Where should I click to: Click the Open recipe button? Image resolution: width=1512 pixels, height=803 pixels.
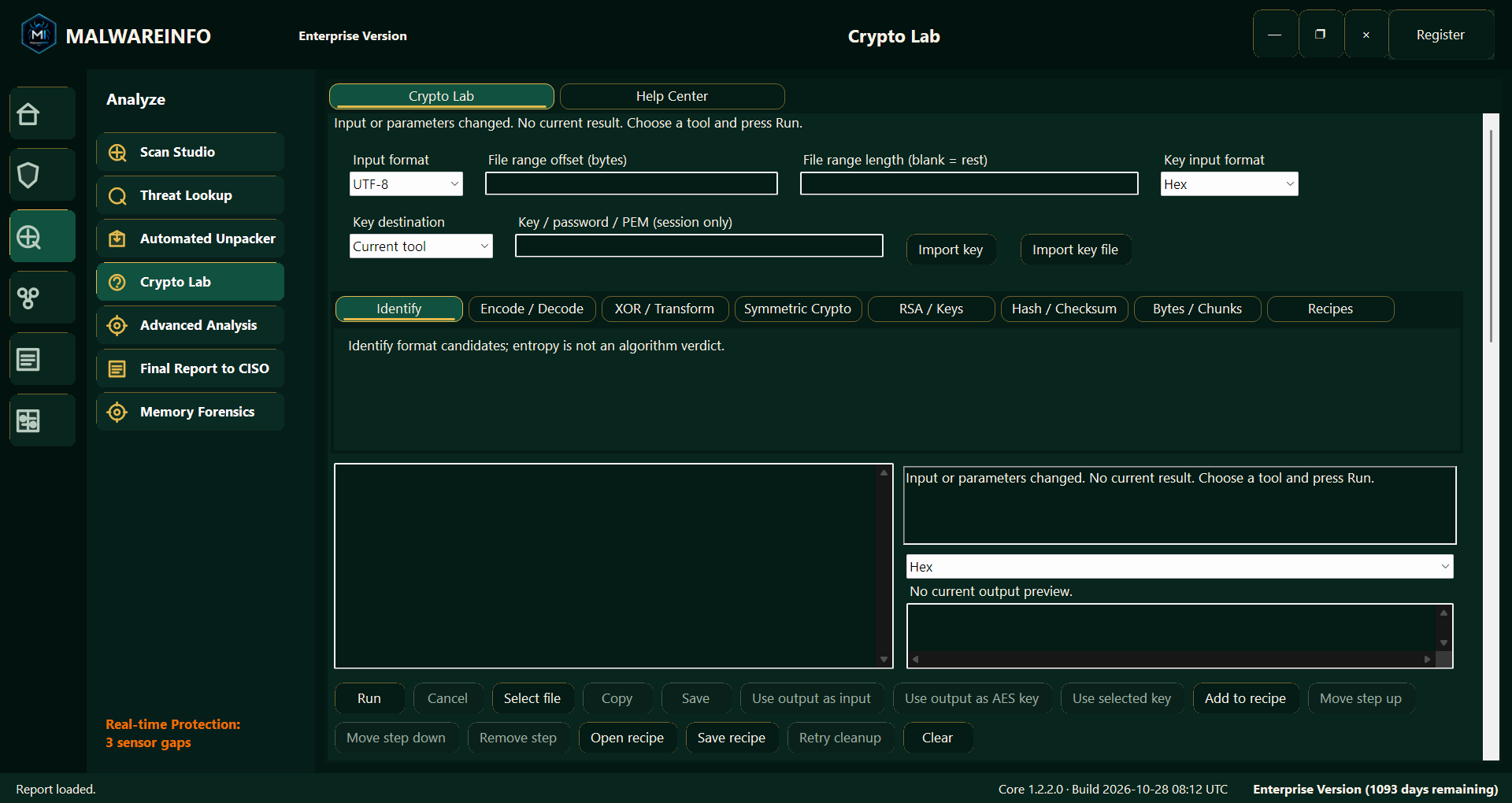click(627, 738)
